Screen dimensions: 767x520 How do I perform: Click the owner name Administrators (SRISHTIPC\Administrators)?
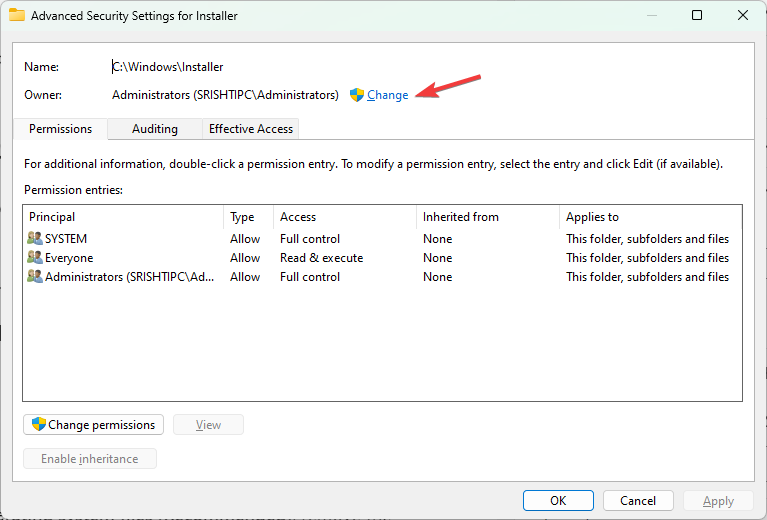pos(225,95)
